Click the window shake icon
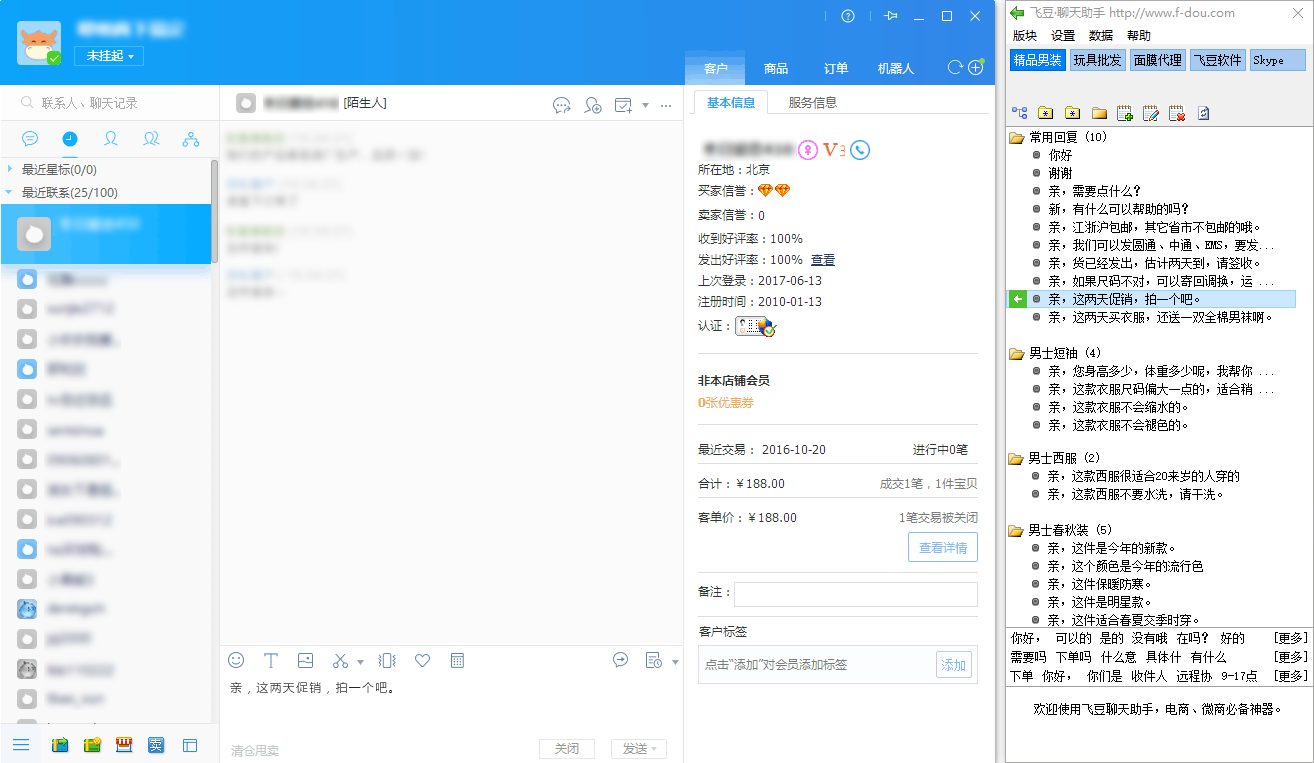Image resolution: width=1314 pixels, height=763 pixels. point(388,660)
